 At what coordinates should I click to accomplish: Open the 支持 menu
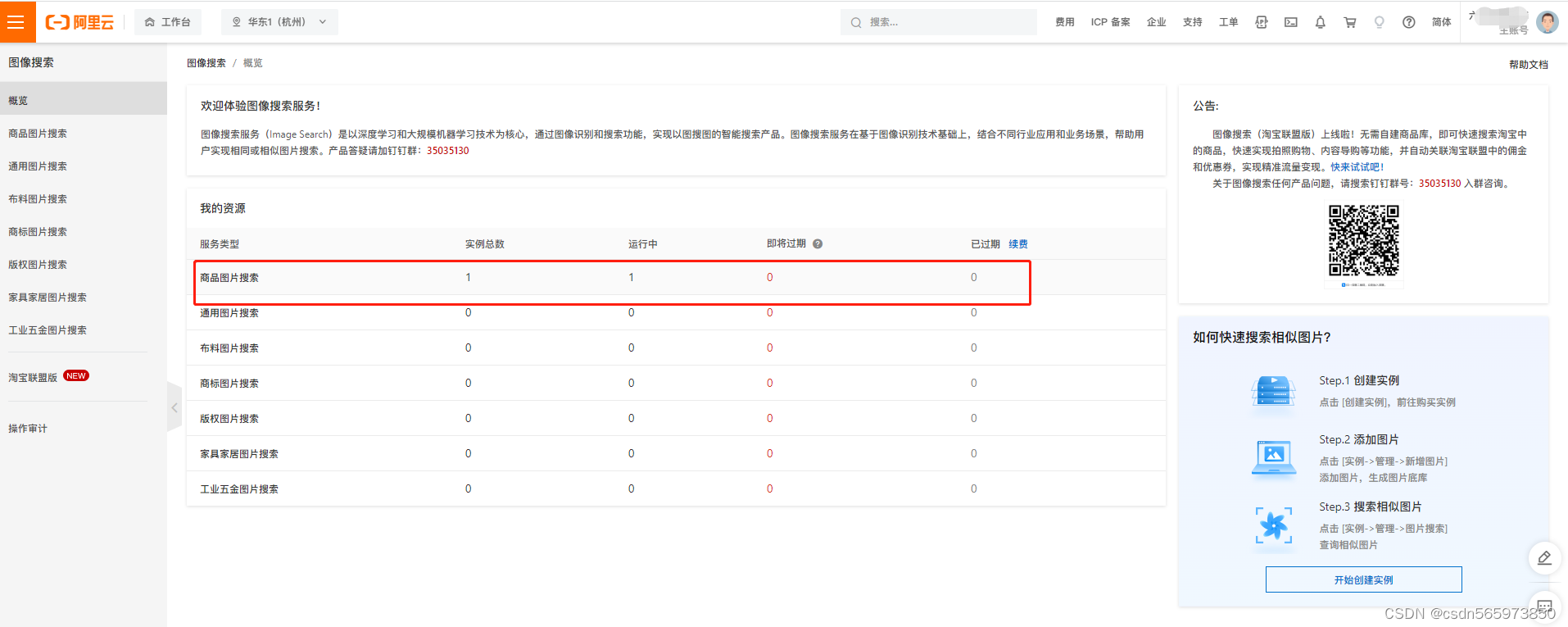coord(1193,22)
